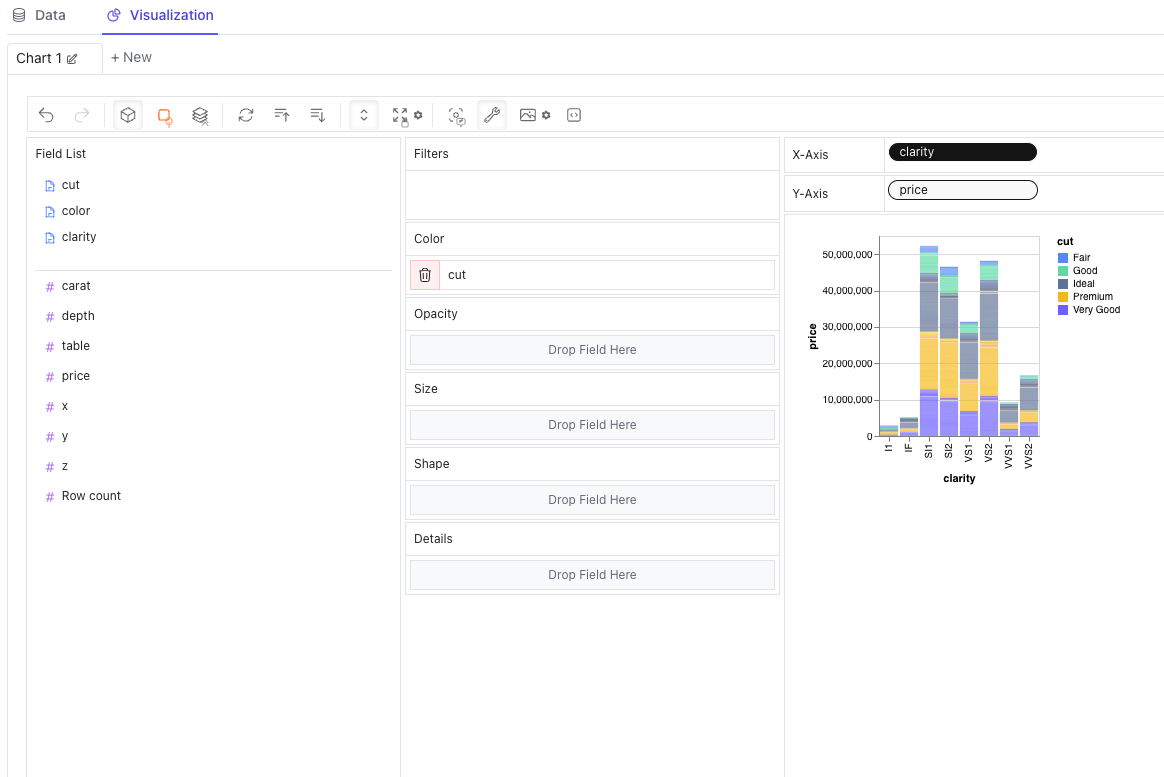Click the Size drop field area
The height and width of the screenshot is (777, 1164).
pos(592,424)
